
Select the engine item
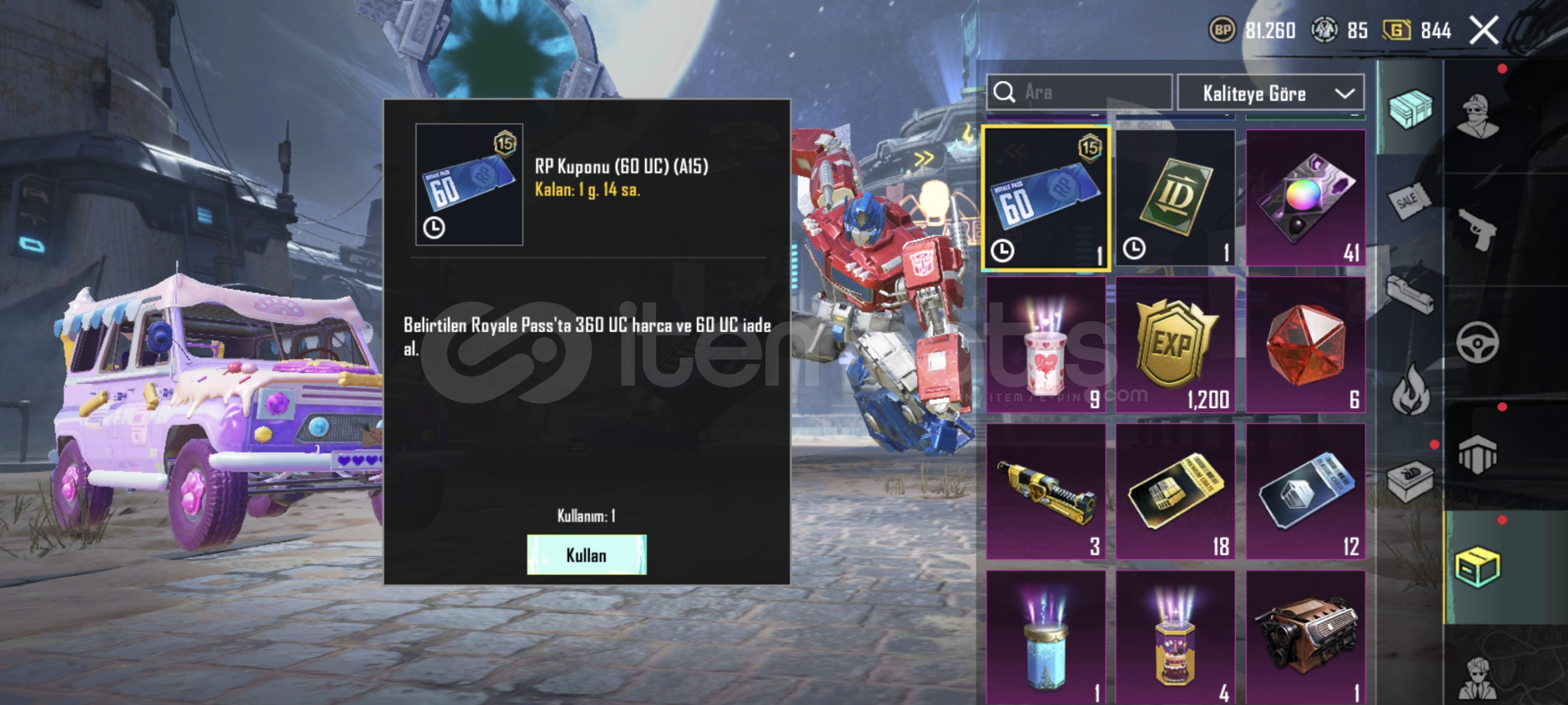[x=1305, y=637]
